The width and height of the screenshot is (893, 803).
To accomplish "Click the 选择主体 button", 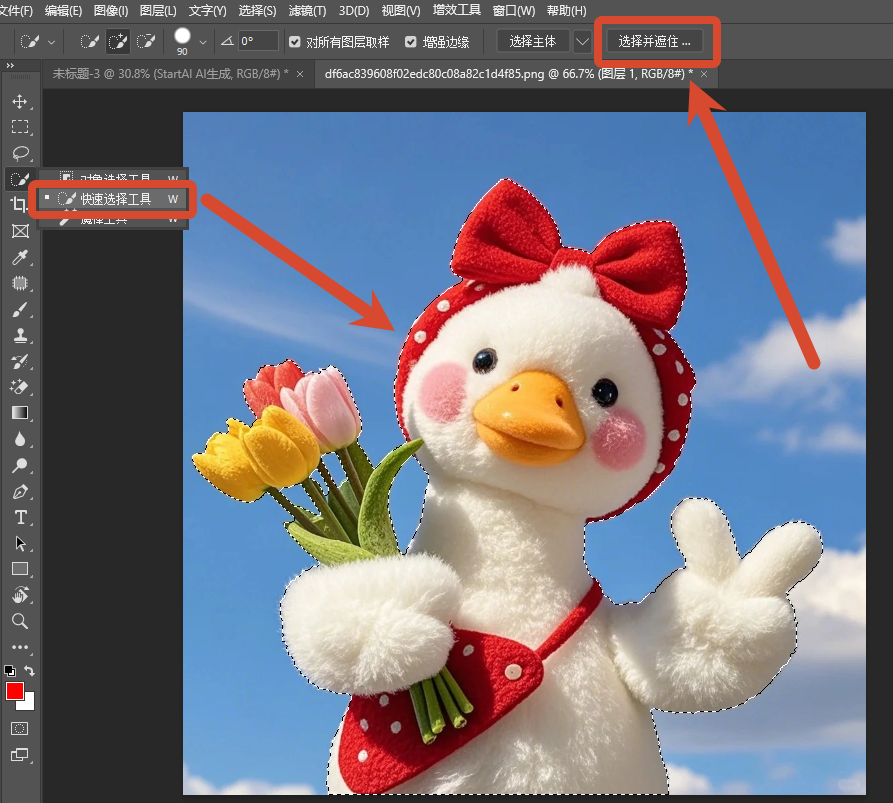I will 532,42.
